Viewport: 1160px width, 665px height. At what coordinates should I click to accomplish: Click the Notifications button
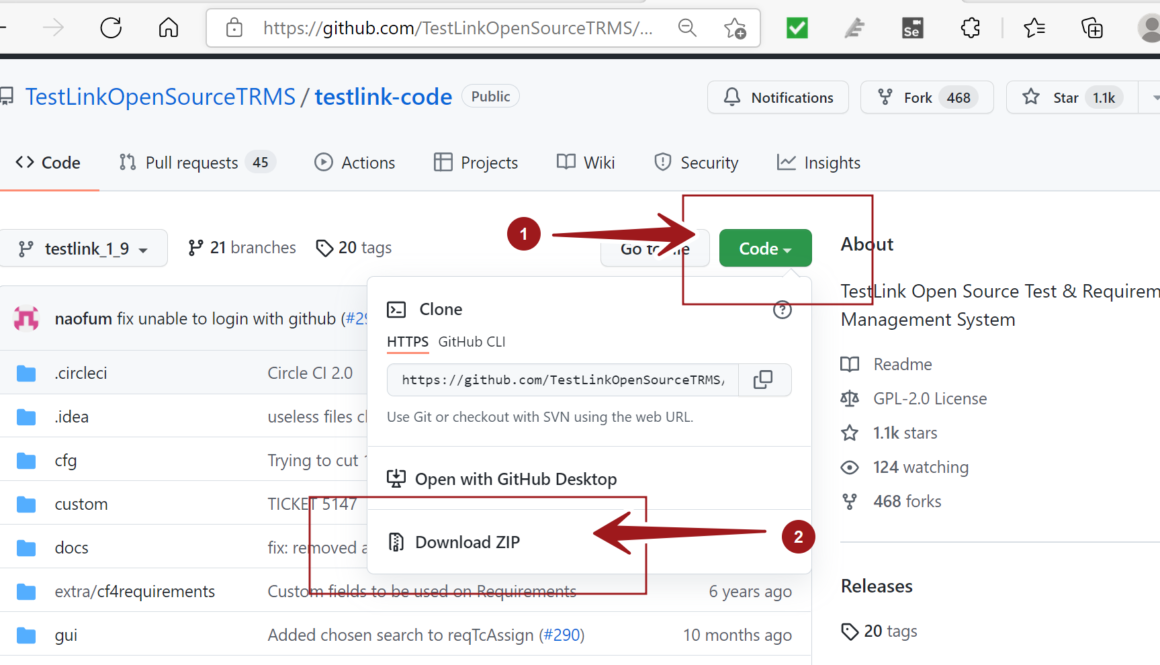coord(778,98)
